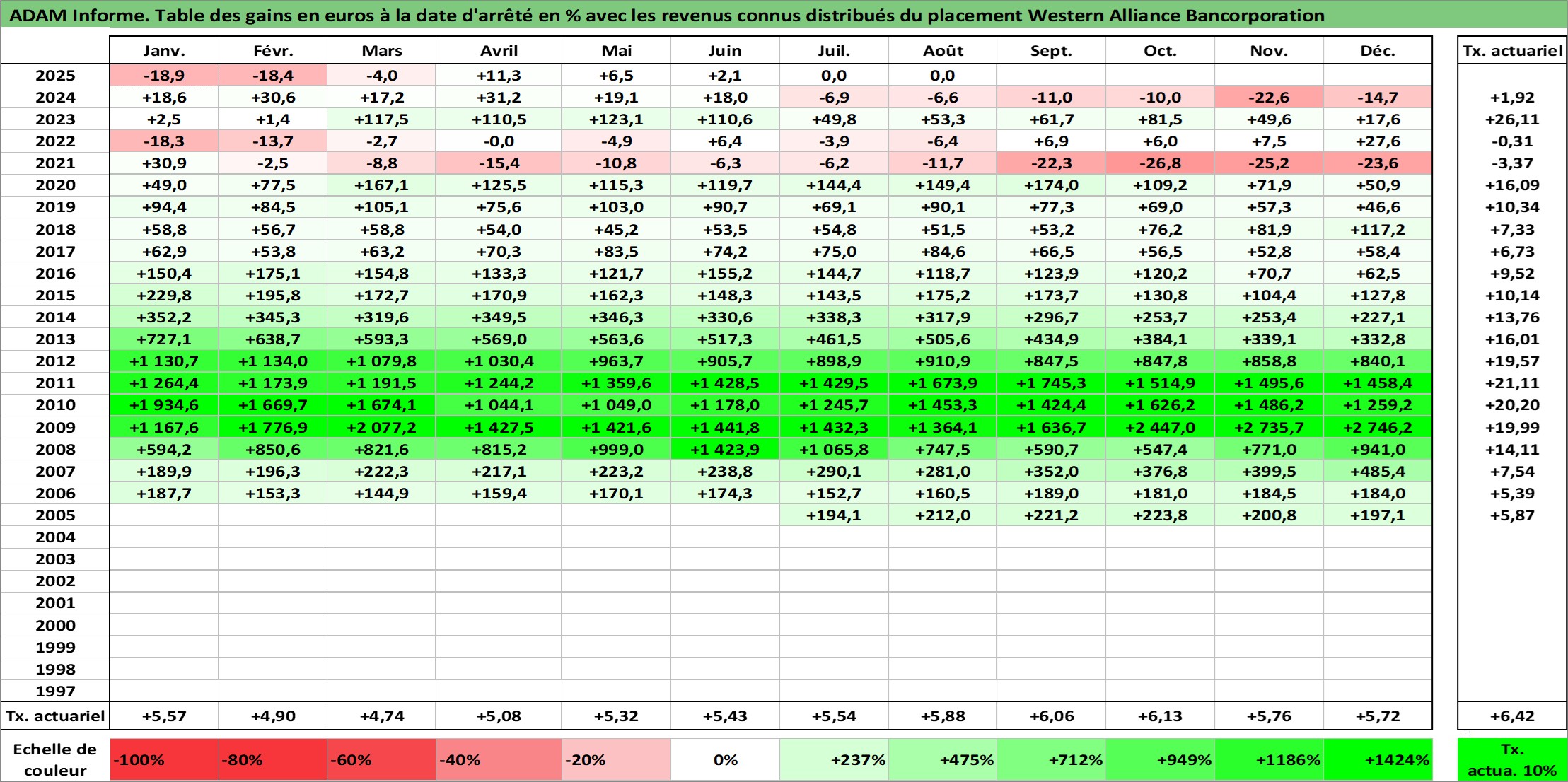Click the +27,6 cell for December 2022
The width and height of the screenshot is (1568, 782).
1378,141
